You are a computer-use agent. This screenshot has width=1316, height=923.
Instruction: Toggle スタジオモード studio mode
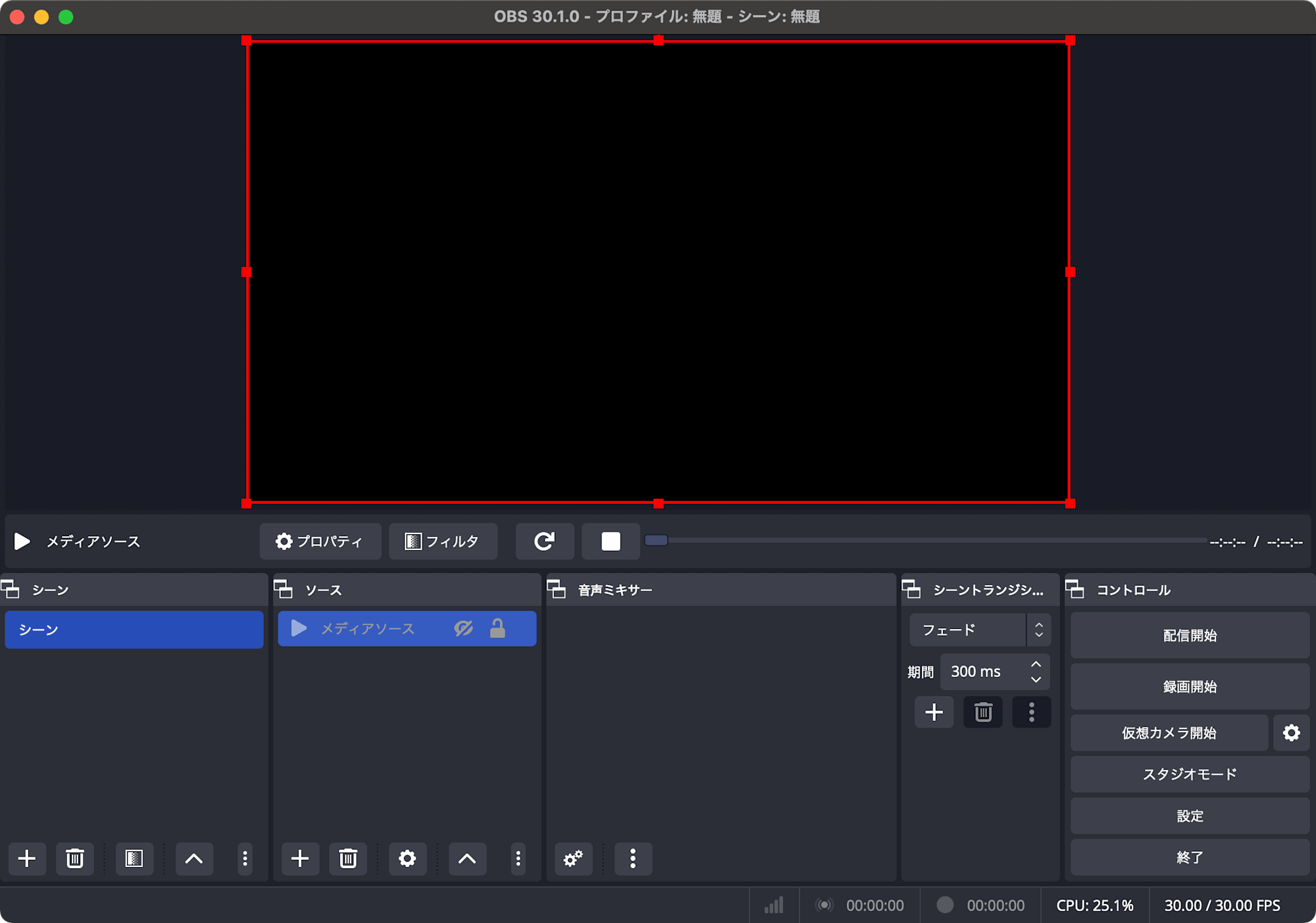[1190, 774]
